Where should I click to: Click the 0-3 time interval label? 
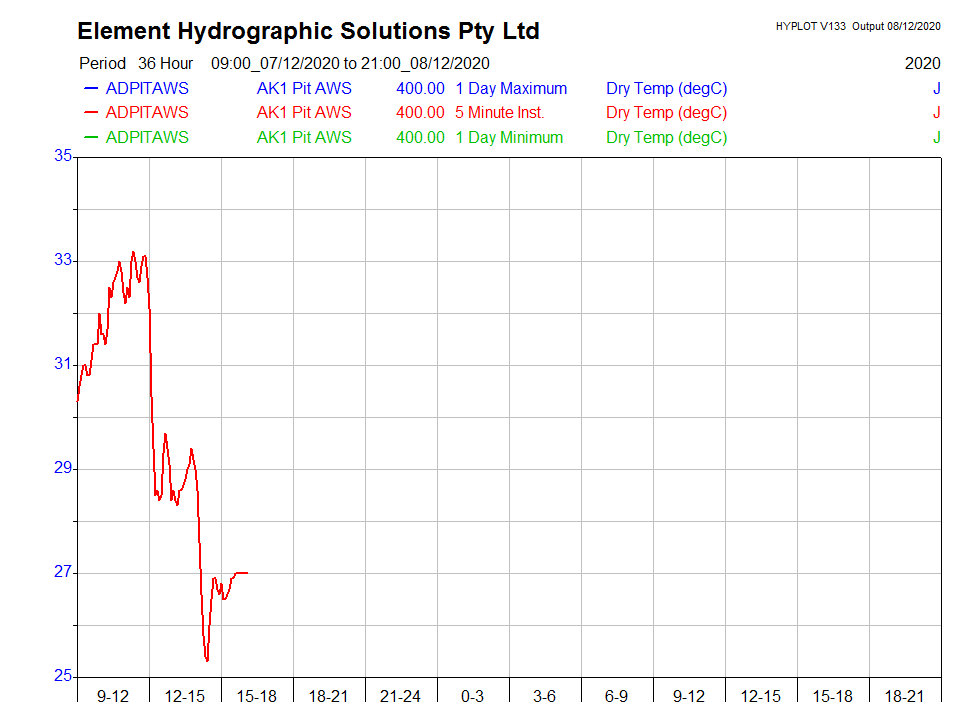pos(472,696)
